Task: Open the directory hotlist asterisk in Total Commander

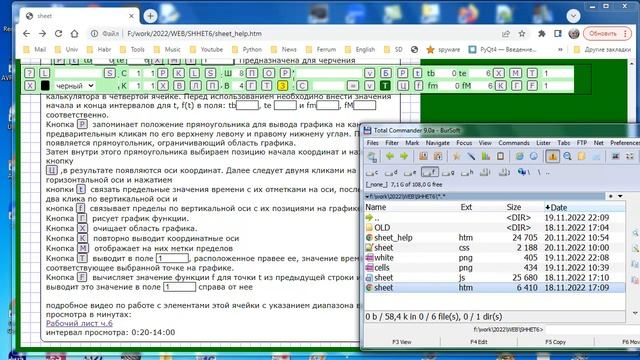Action: point(611,196)
